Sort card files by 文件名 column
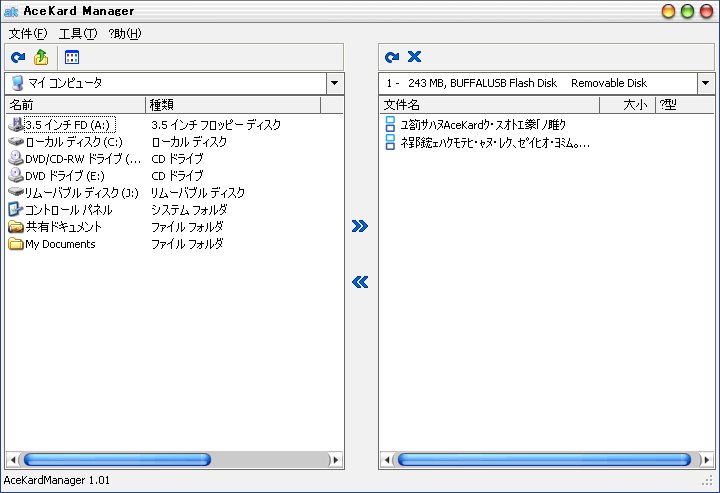 489,105
